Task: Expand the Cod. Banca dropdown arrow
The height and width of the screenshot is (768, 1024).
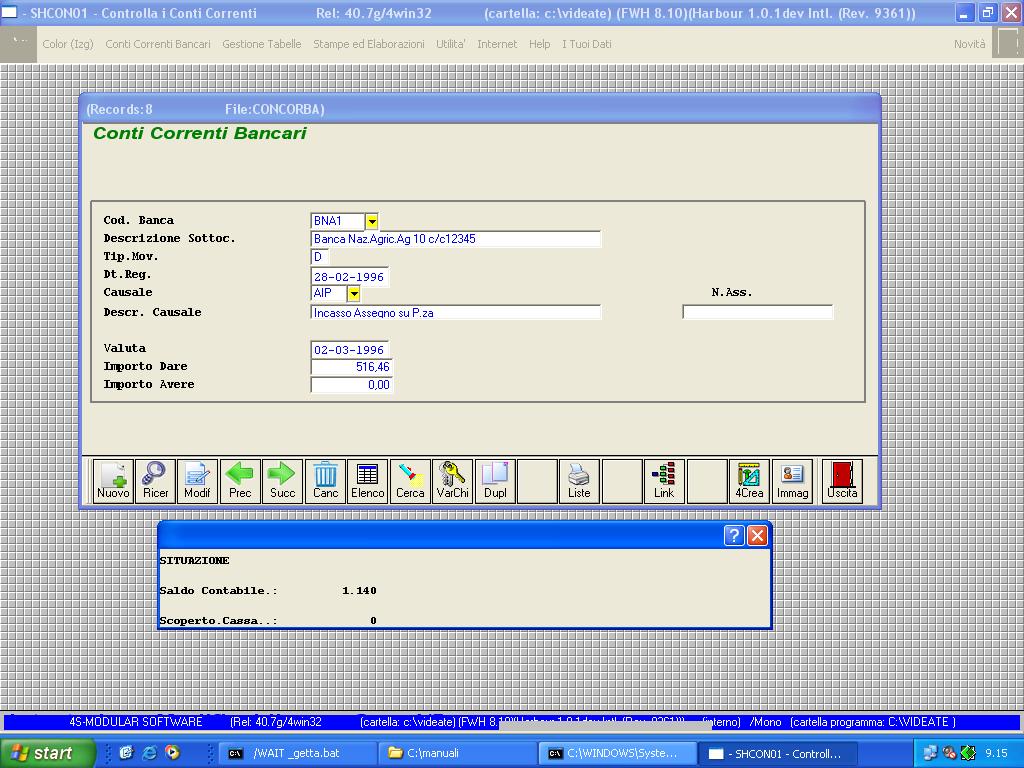Action: click(x=372, y=221)
